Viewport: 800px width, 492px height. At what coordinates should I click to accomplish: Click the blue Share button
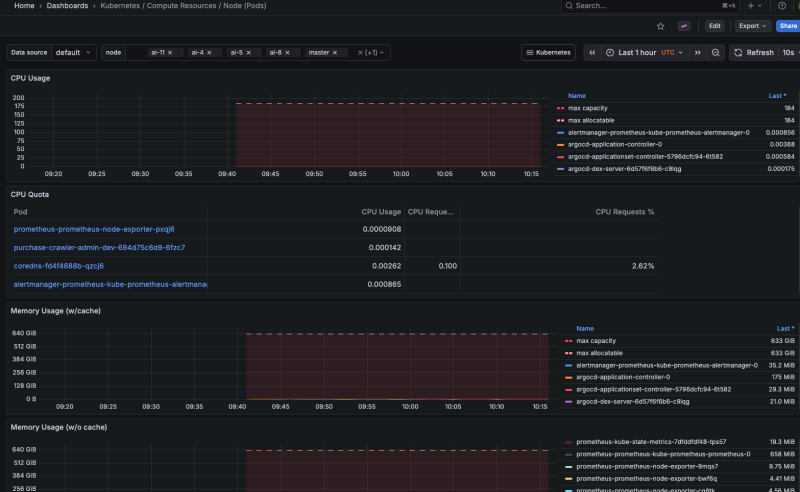788,26
